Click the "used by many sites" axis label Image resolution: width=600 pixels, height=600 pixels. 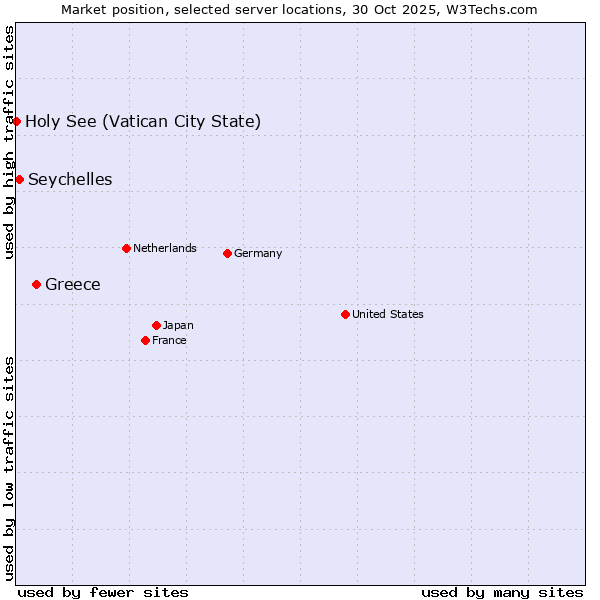(x=502, y=592)
